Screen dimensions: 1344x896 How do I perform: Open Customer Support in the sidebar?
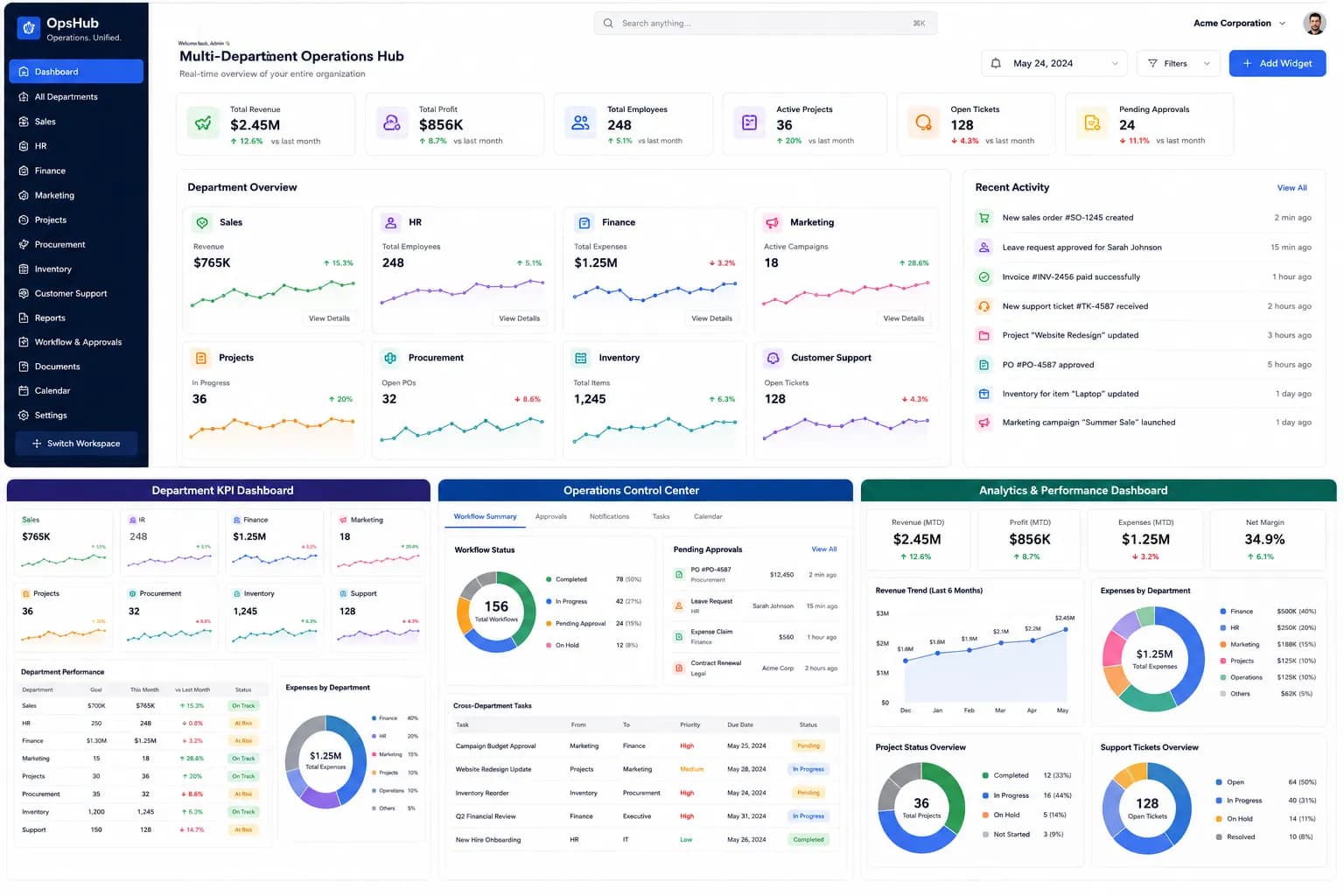pos(76,293)
